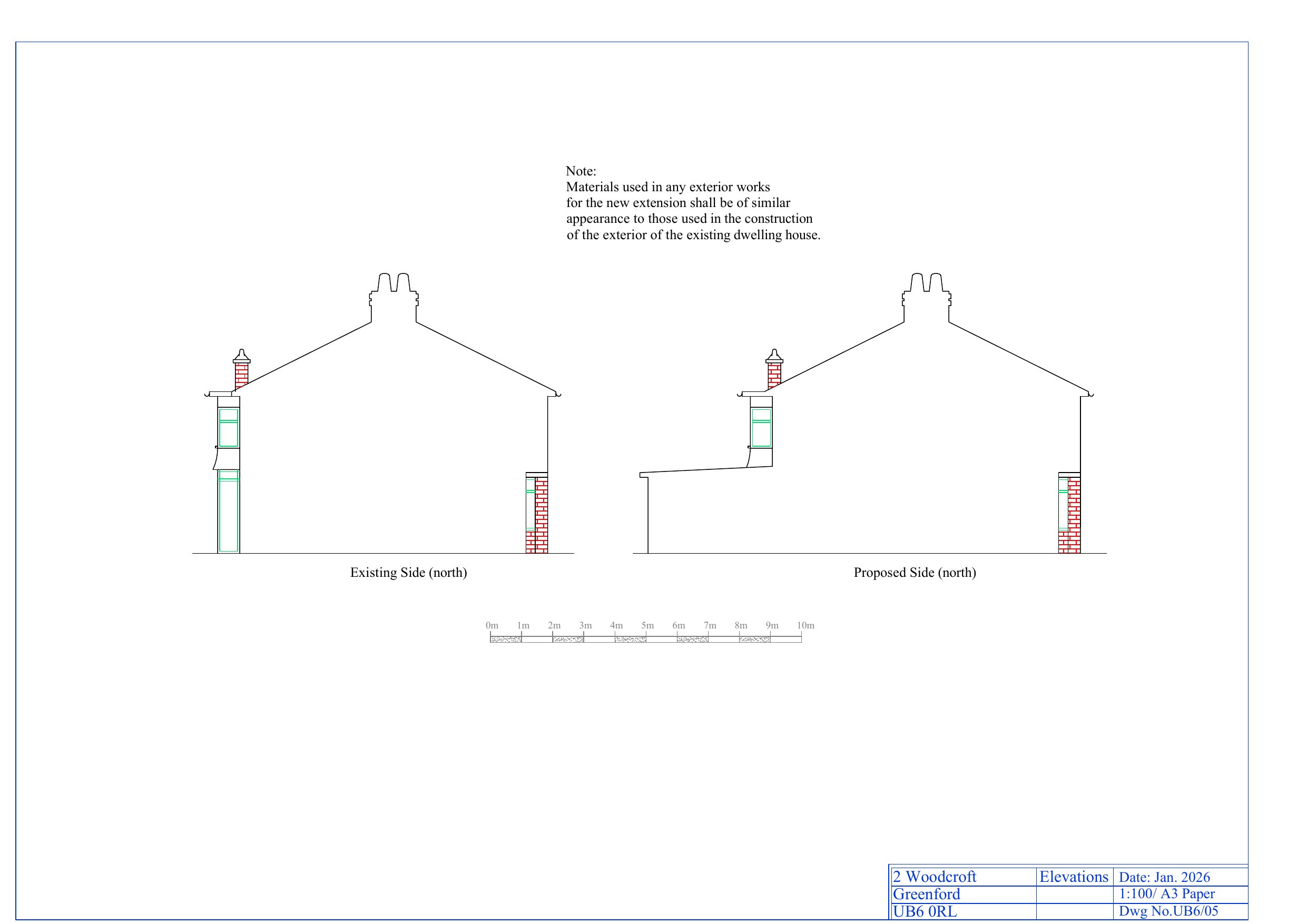Click the 'Proposed Side (north)' caption

click(914, 572)
